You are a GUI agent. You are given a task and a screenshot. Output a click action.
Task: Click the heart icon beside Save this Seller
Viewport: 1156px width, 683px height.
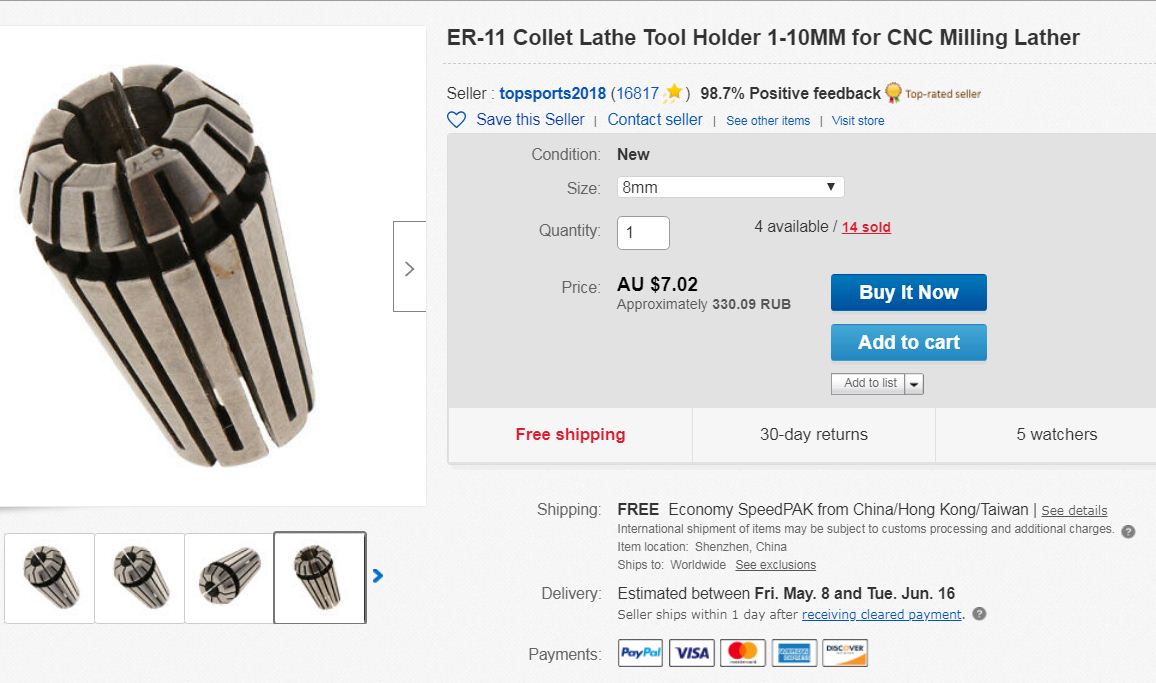pyautogui.click(x=457, y=120)
